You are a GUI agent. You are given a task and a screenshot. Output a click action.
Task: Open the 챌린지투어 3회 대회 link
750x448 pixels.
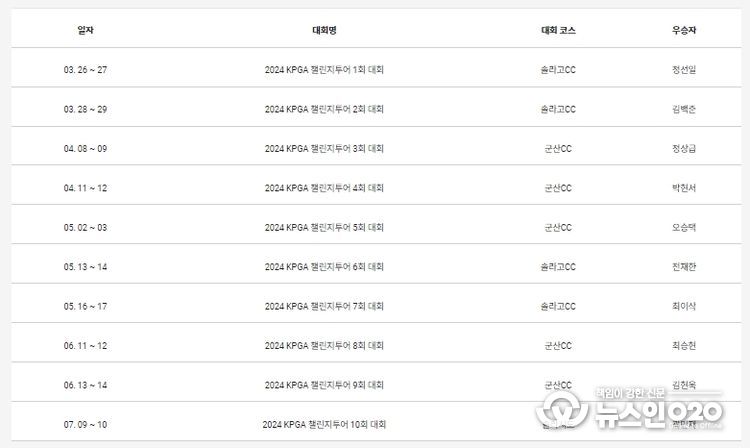point(324,149)
